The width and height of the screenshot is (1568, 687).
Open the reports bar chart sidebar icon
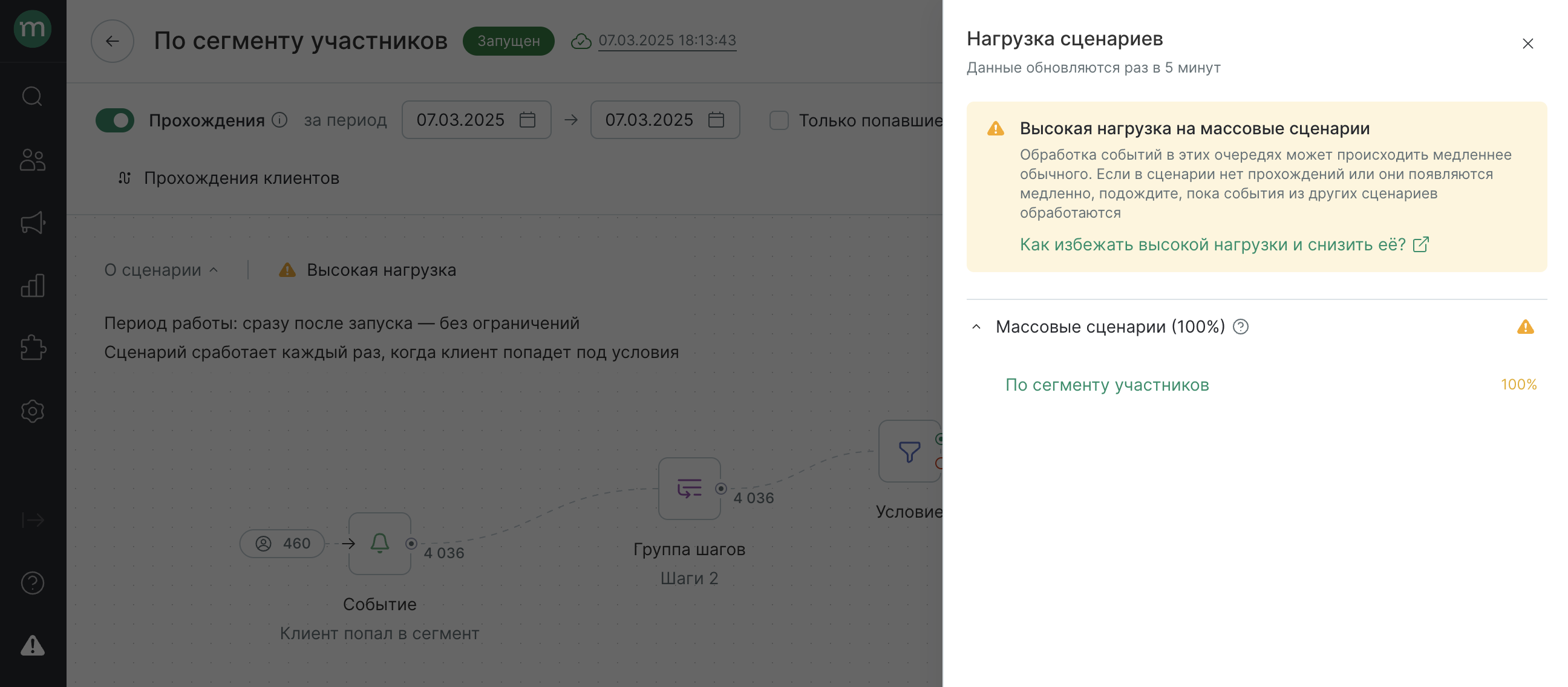click(x=32, y=285)
